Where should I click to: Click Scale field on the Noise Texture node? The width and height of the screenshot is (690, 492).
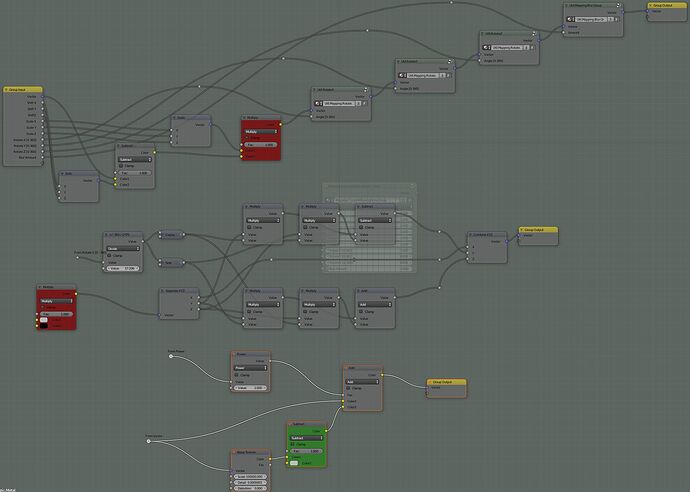[x=250, y=477]
